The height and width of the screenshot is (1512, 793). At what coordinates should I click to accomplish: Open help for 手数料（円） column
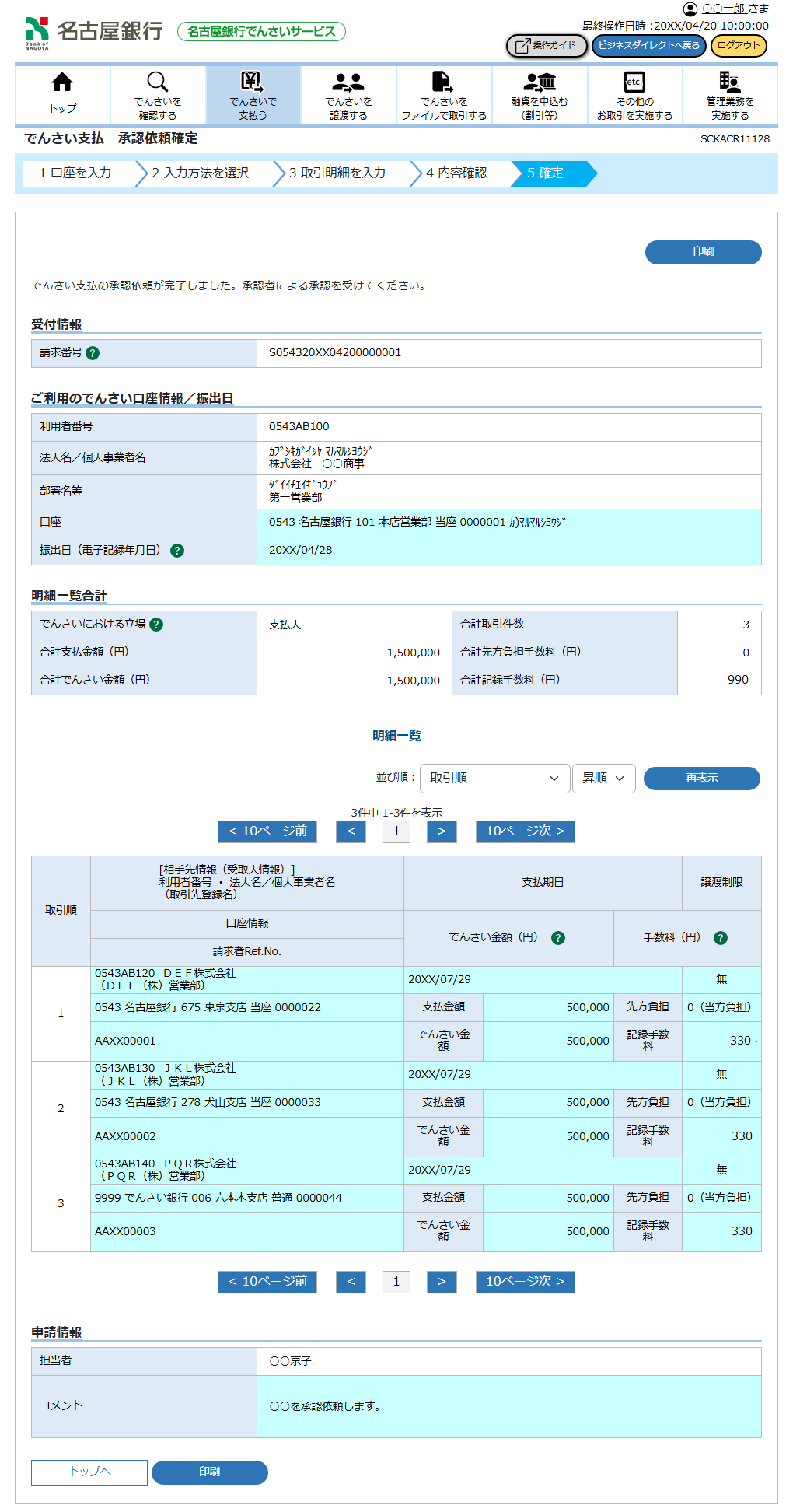coord(721,938)
